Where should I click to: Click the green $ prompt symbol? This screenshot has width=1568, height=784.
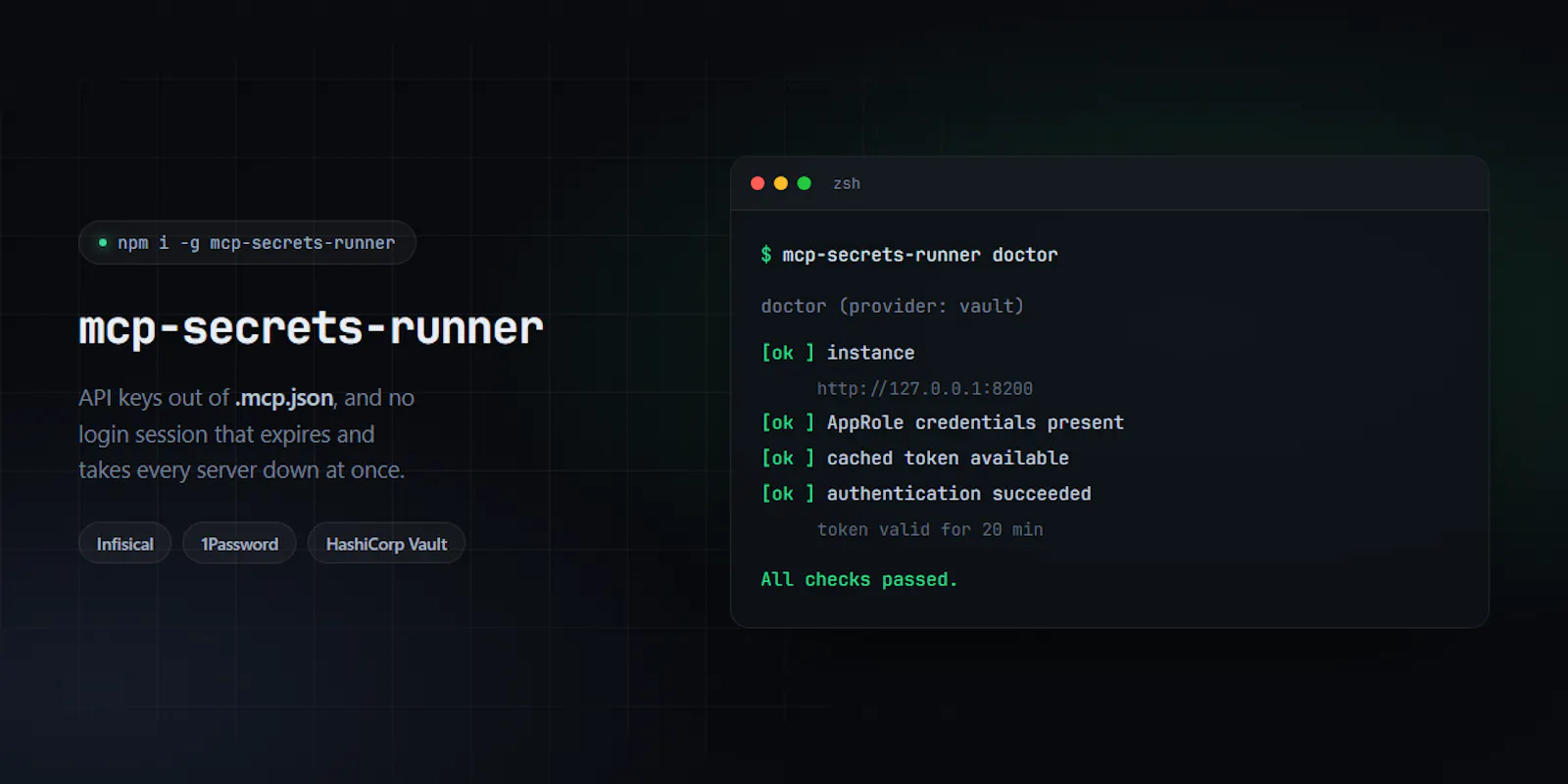tap(766, 255)
